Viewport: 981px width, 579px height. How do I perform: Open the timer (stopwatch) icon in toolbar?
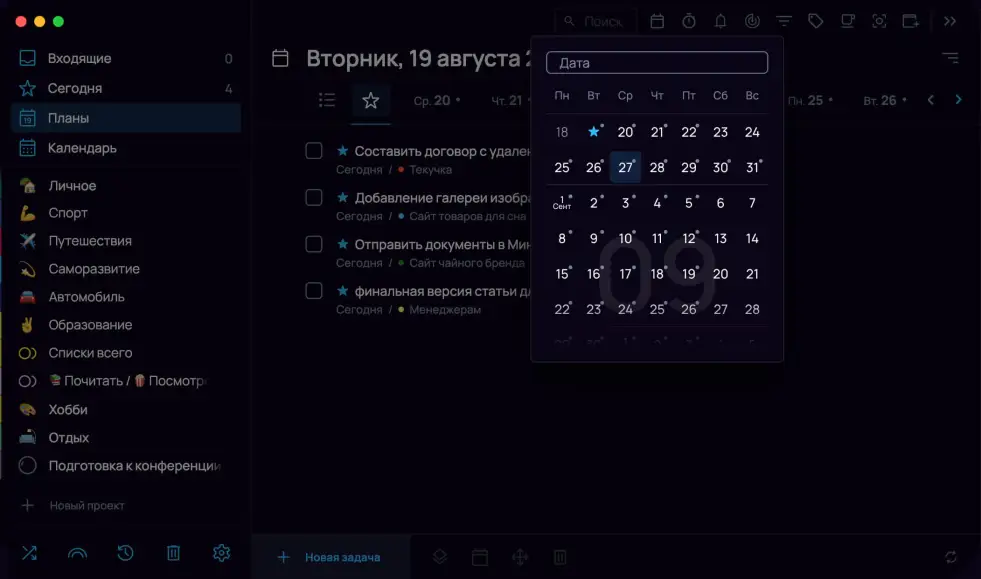point(689,21)
